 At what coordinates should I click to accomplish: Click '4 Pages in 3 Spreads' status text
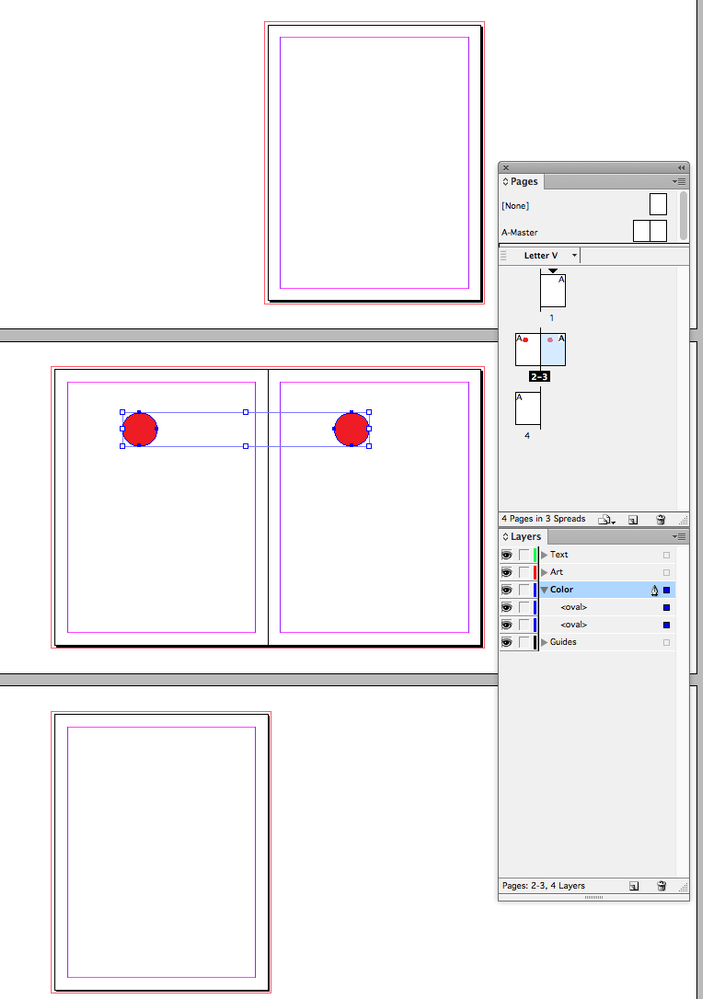544,519
